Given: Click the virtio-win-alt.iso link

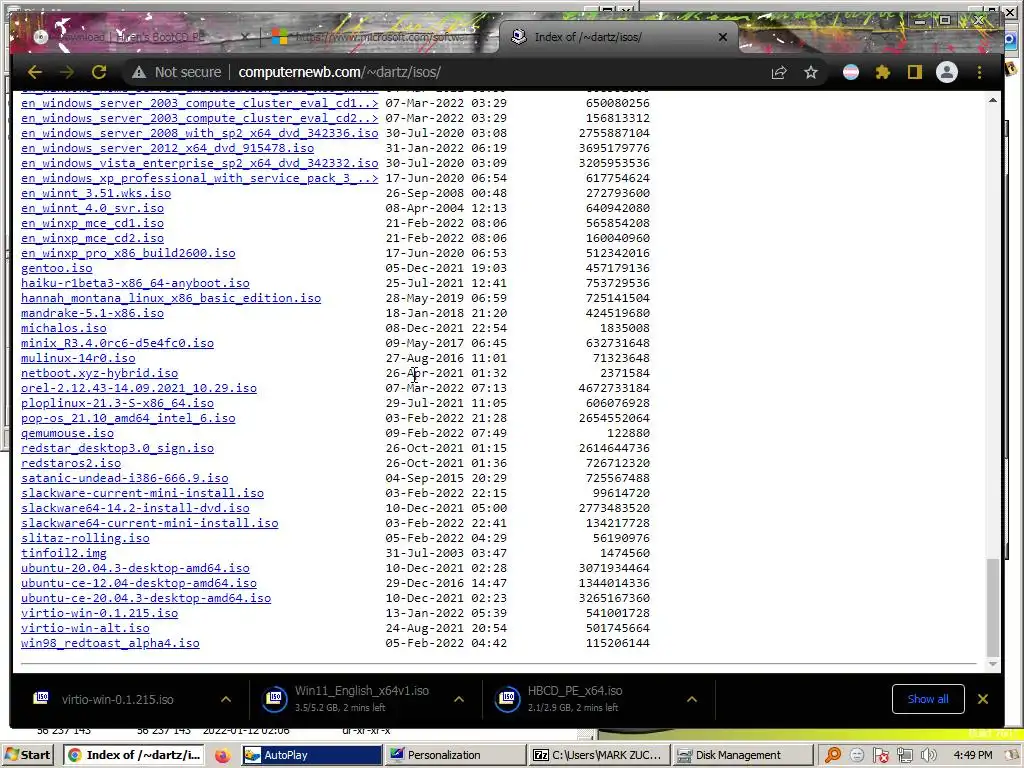Looking at the screenshot, I should click(86, 628).
